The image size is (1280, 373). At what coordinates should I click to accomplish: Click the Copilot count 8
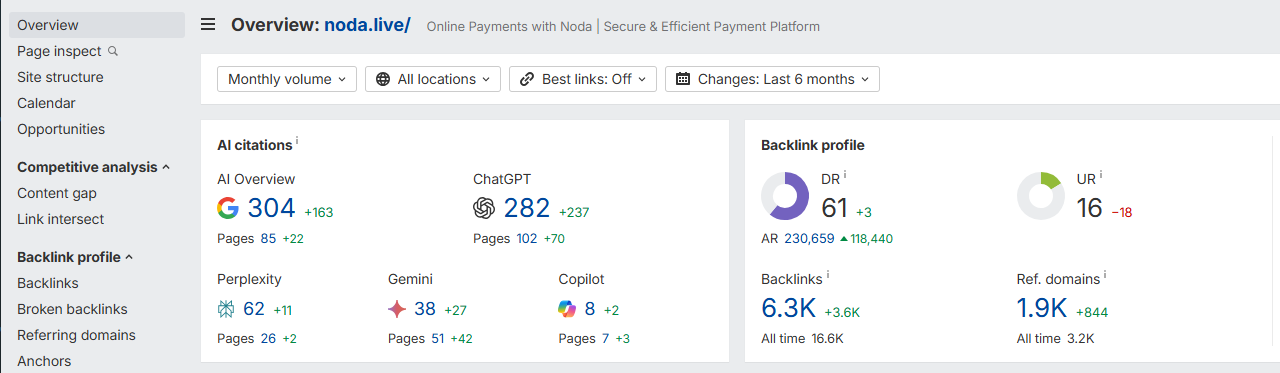pos(590,309)
